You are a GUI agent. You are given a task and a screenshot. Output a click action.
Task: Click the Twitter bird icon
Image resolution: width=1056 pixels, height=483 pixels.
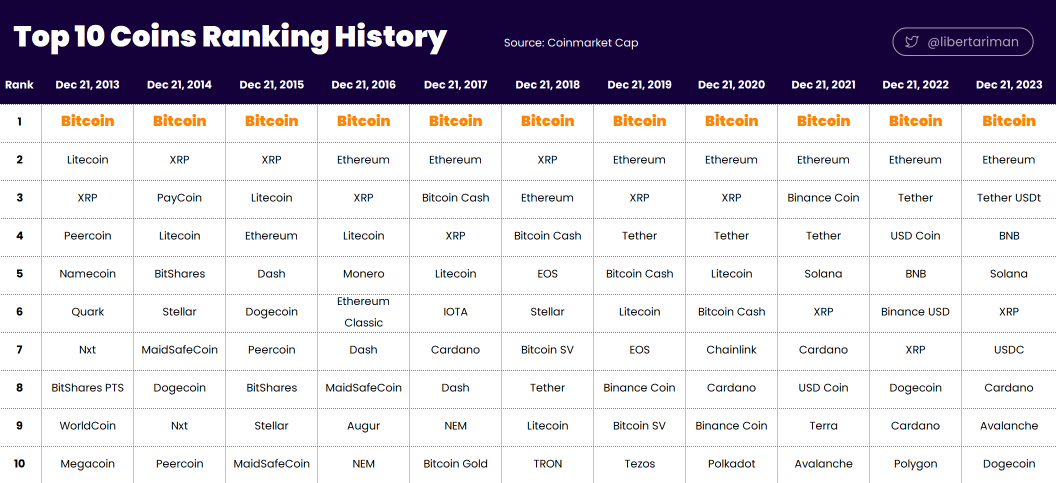(x=911, y=42)
